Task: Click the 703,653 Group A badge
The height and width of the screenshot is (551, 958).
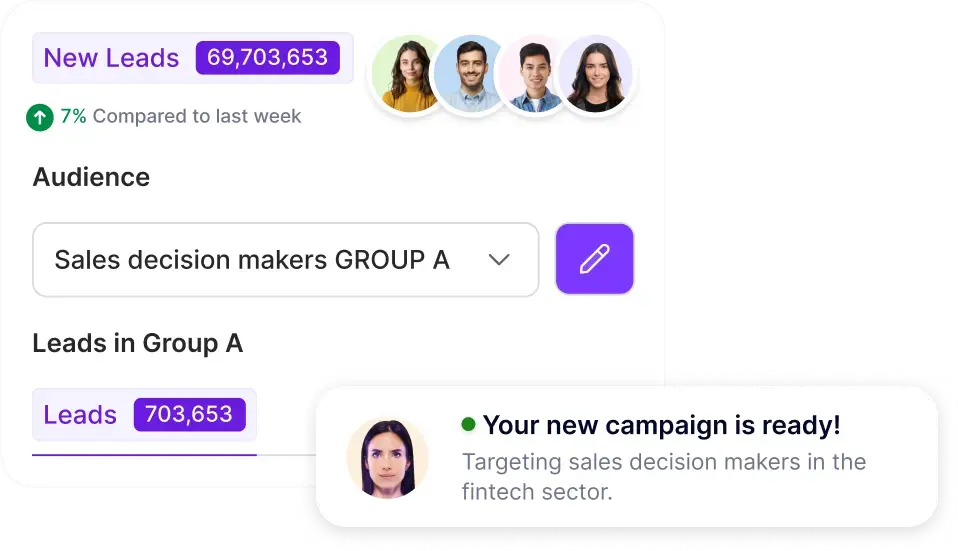Action: click(189, 414)
